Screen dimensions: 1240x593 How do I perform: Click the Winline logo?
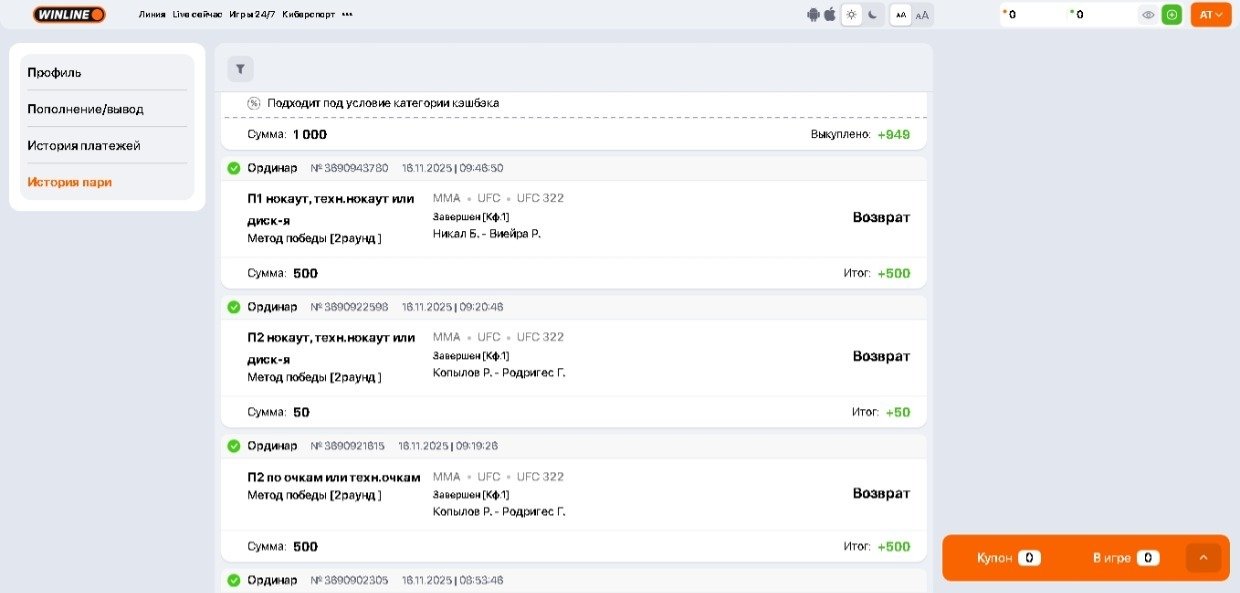[69, 14]
